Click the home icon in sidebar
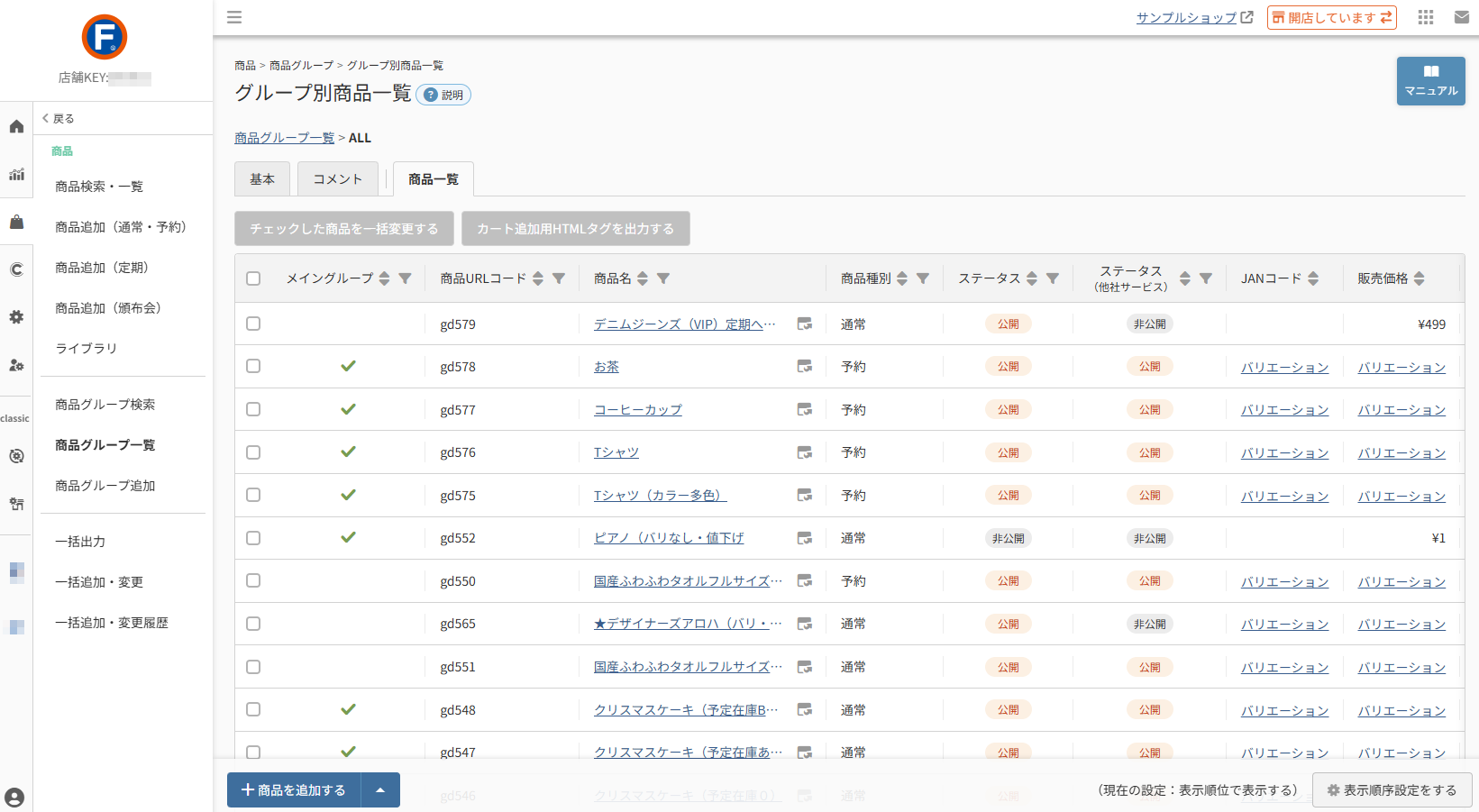 (16, 126)
